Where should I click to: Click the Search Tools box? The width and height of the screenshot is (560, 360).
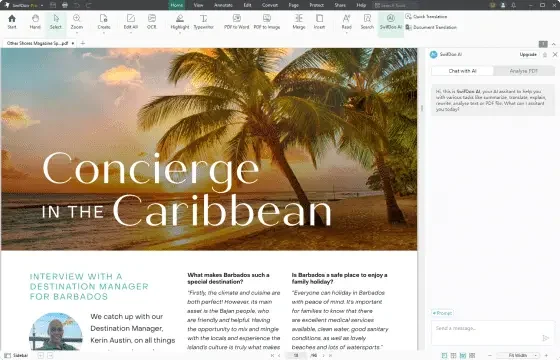coord(395,5)
